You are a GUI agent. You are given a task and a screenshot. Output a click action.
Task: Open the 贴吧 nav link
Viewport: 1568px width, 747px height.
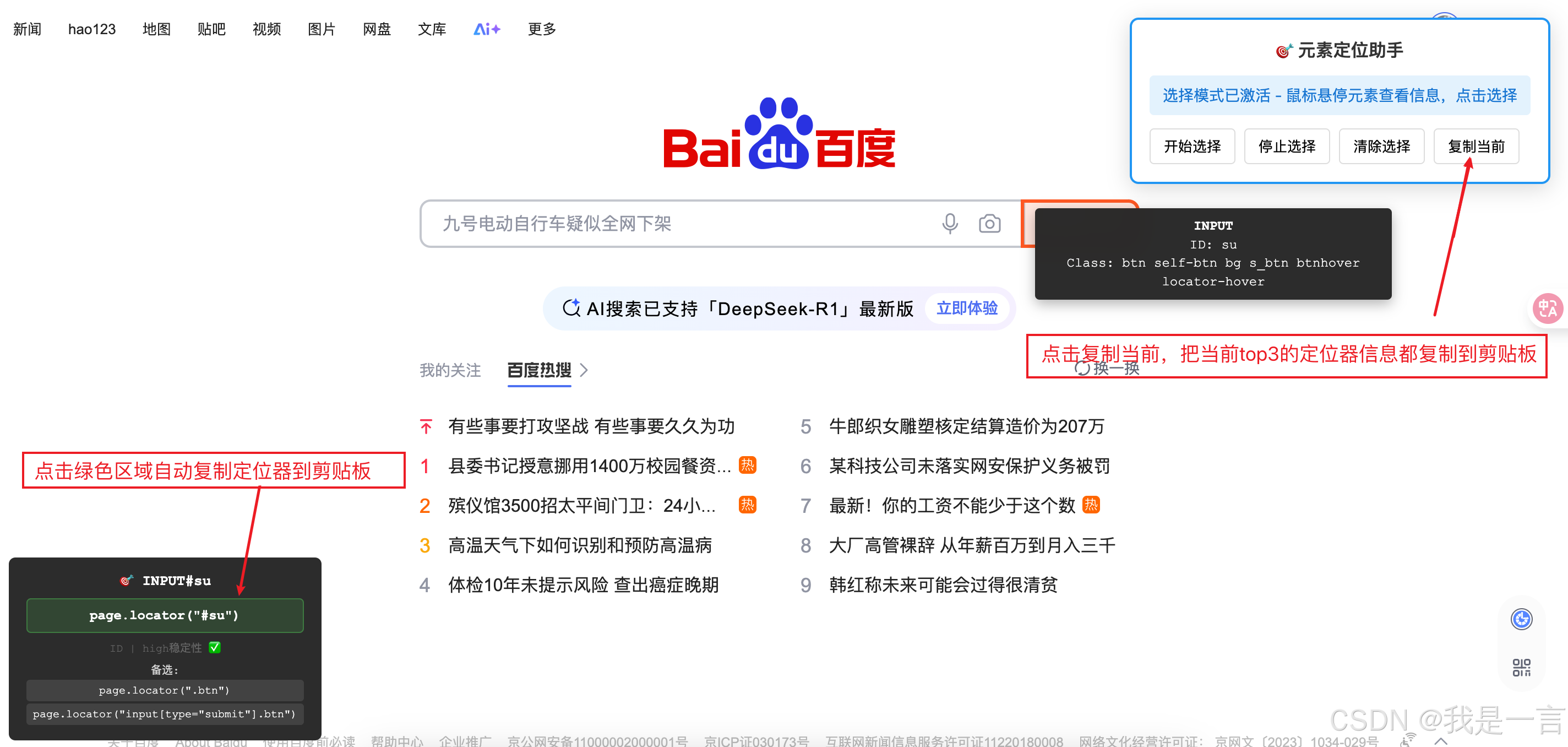click(211, 29)
